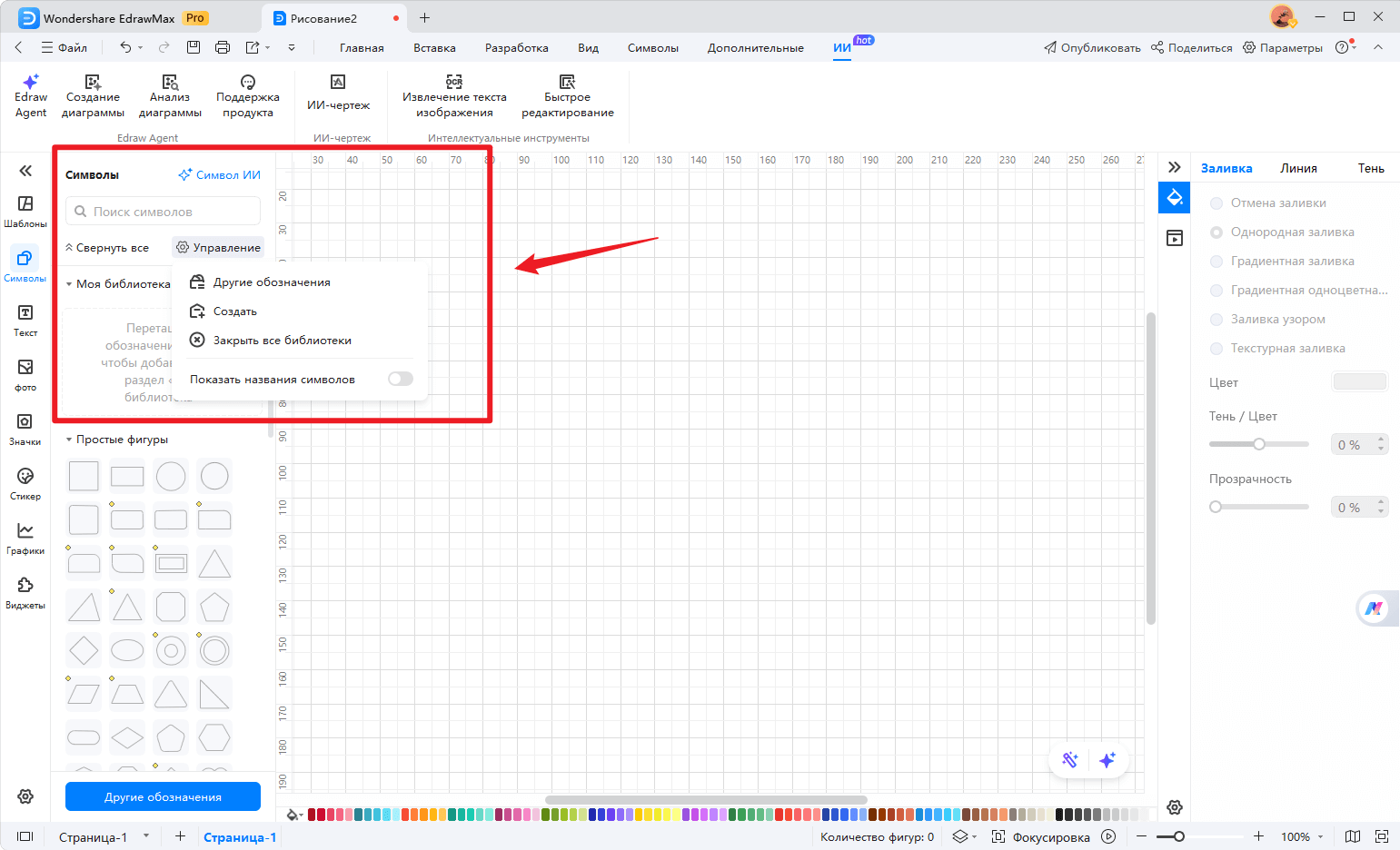Toggle Показать названия символов switch
The image size is (1400, 850).
400,380
